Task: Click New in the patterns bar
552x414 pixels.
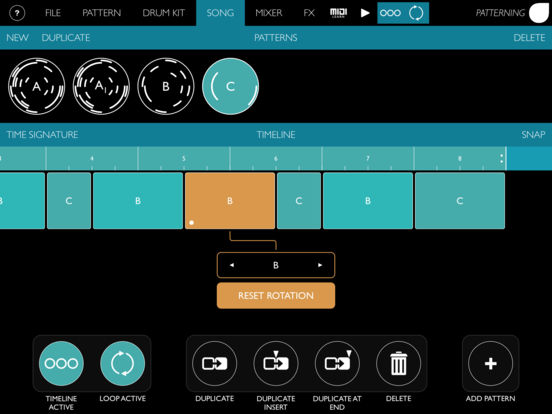Action: point(17,38)
